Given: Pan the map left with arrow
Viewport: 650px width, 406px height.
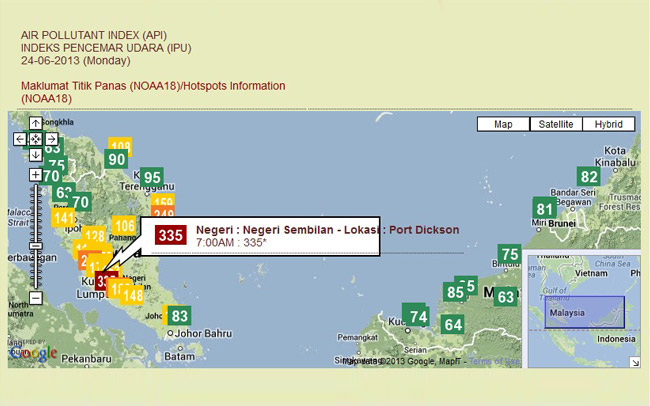Looking at the screenshot, I should [x=19, y=139].
